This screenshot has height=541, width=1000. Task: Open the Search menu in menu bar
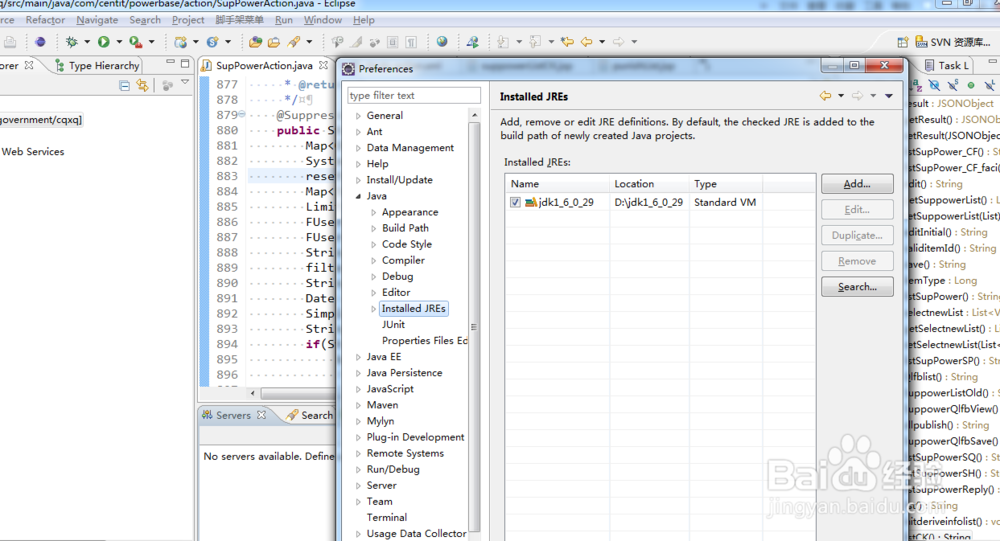click(x=145, y=20)
